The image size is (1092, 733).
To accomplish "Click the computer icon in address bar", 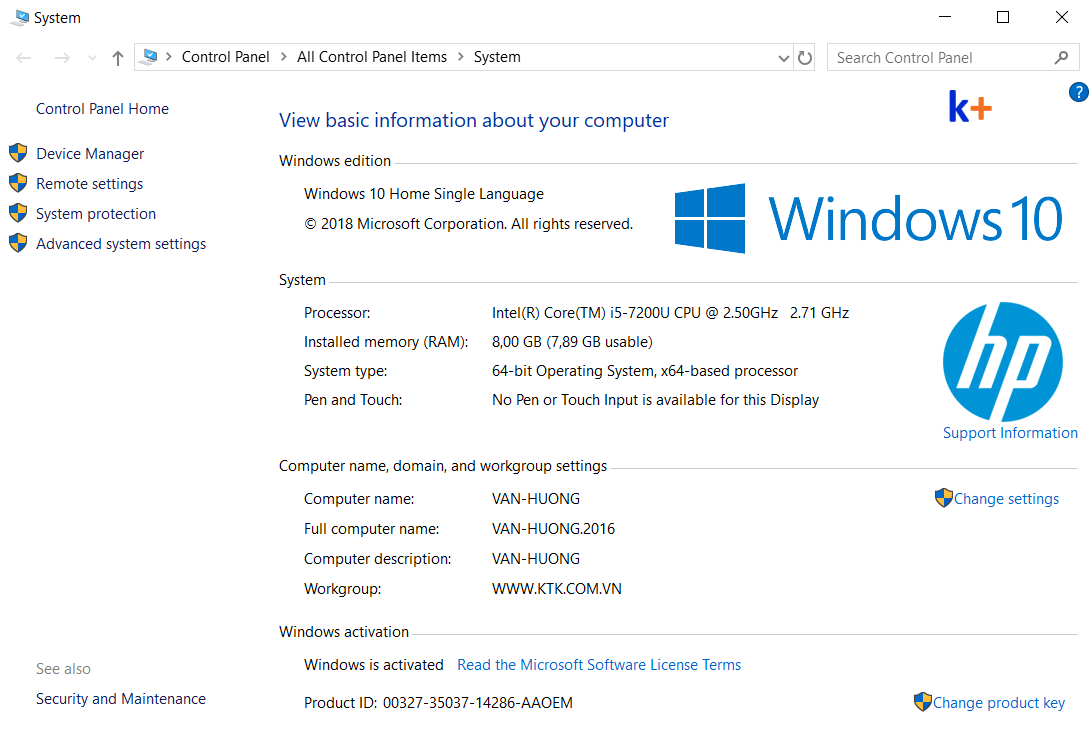I will tap(149, 56).
